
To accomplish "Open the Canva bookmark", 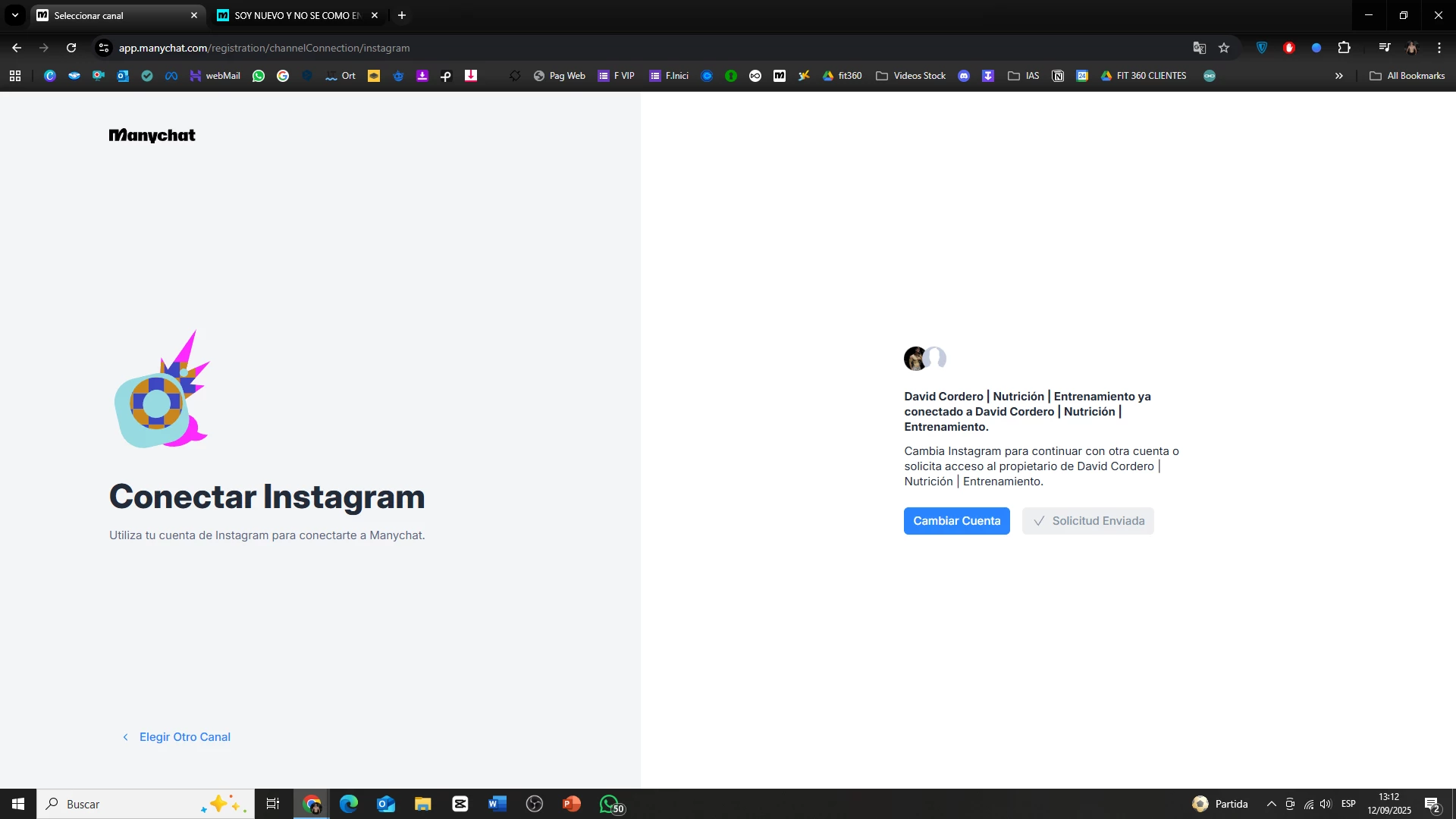I will [x=50, y=76].
